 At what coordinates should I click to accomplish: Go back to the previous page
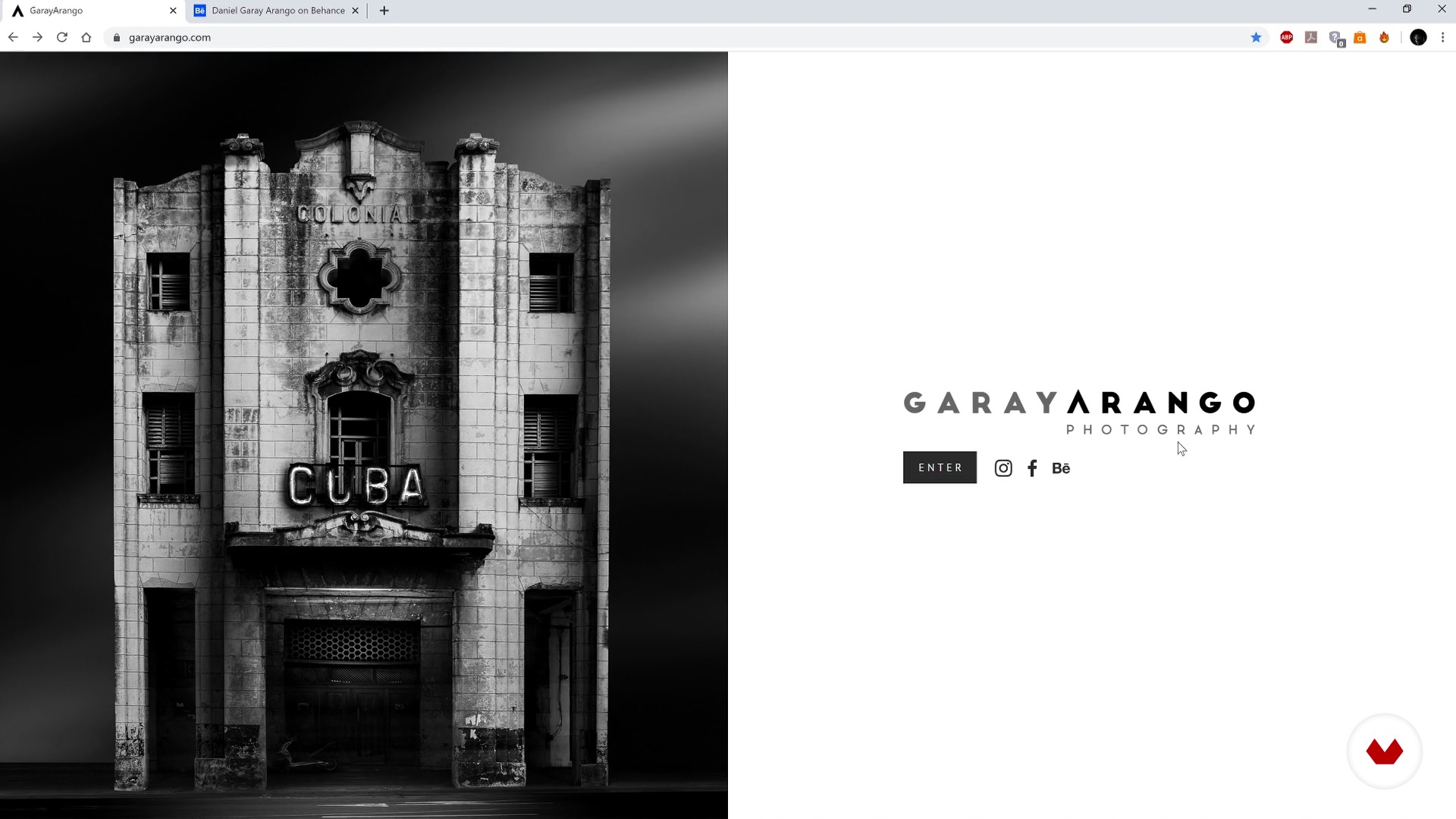click(x=13, y=37)
